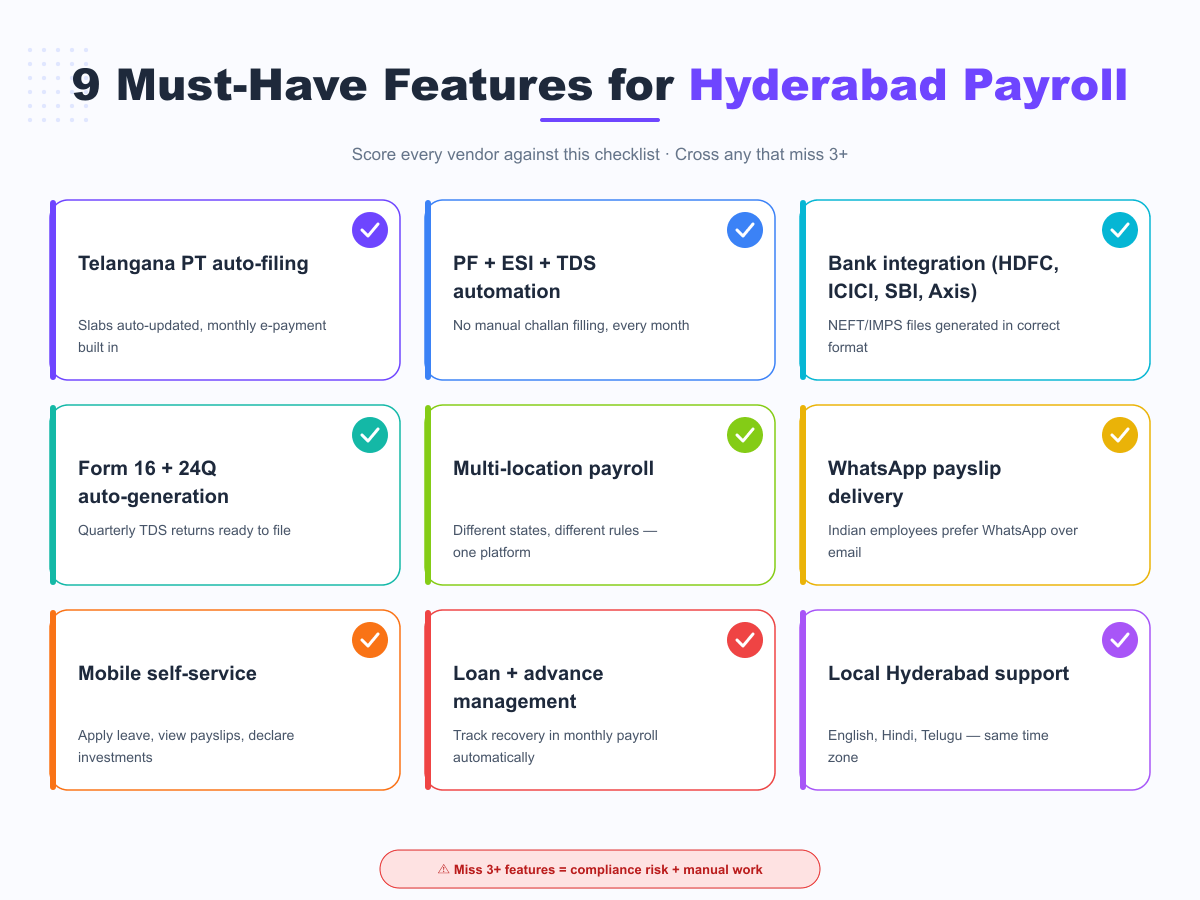
Task: Click the blue checkmark on PF + ESI + TDS
Action: (x=744, y=229)
